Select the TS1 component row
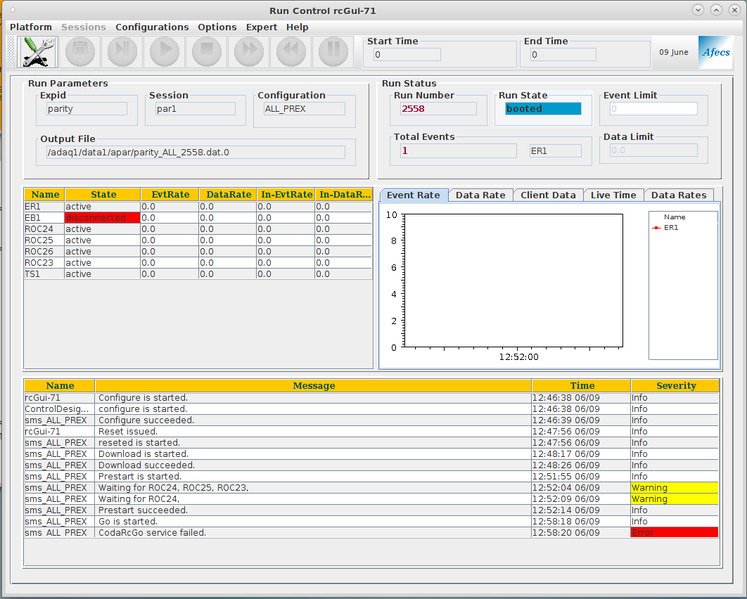 click(x=198, y=274)
